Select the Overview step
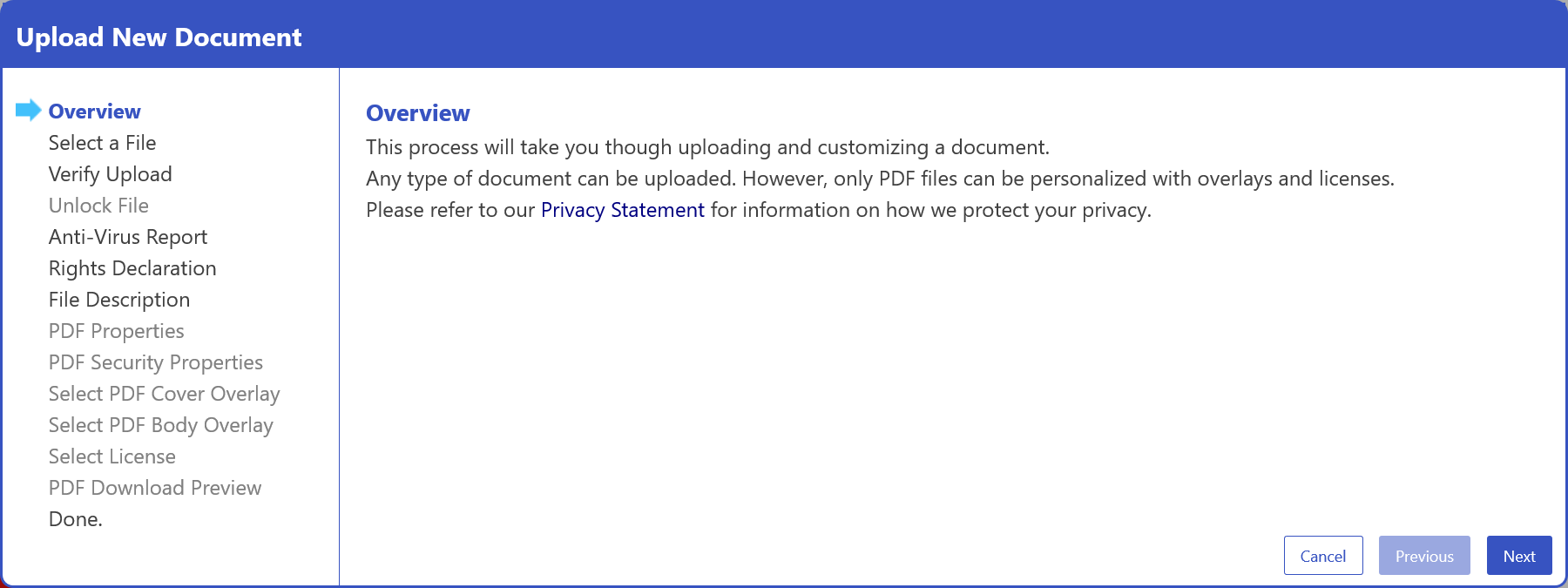The width and height of the screenshot is (1568, 588). click(94, 111)
